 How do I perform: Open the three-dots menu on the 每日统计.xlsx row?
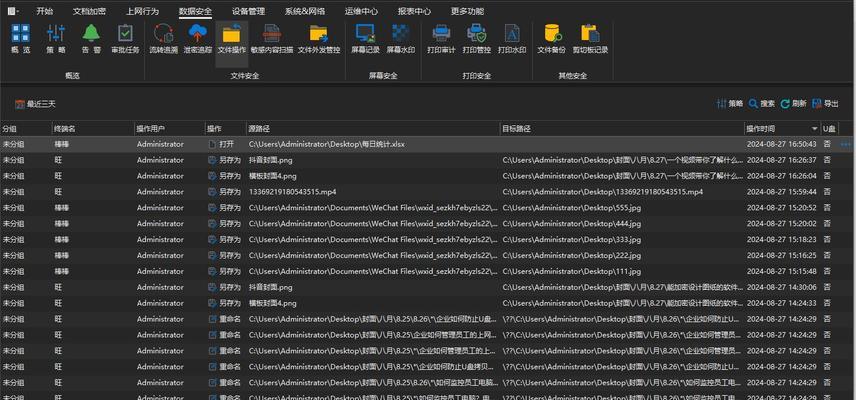point(846,145)
